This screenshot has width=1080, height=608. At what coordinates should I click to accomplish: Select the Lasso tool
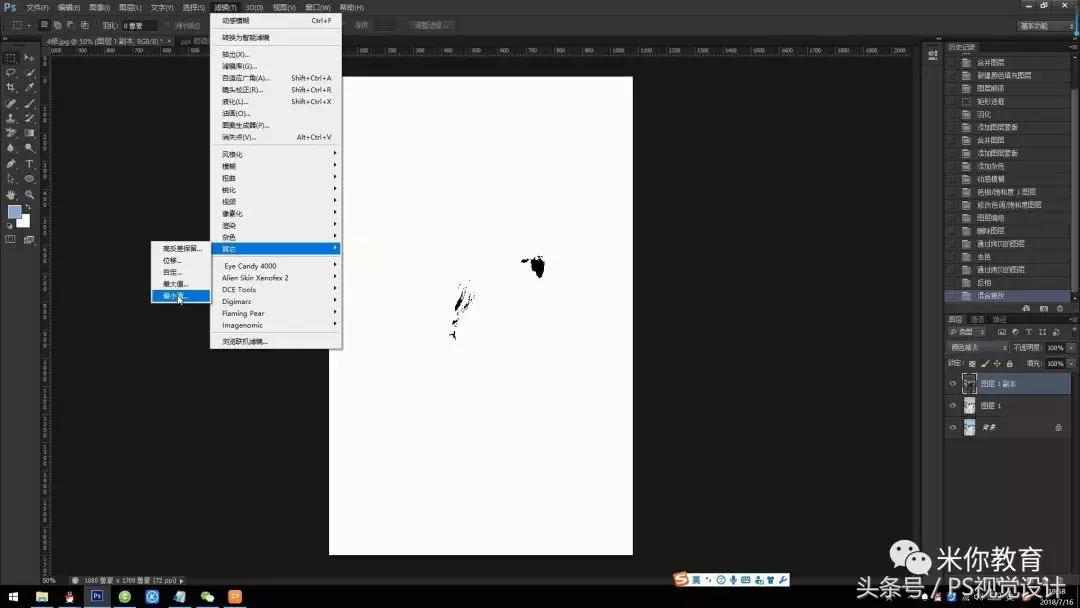tap(11, 72)
